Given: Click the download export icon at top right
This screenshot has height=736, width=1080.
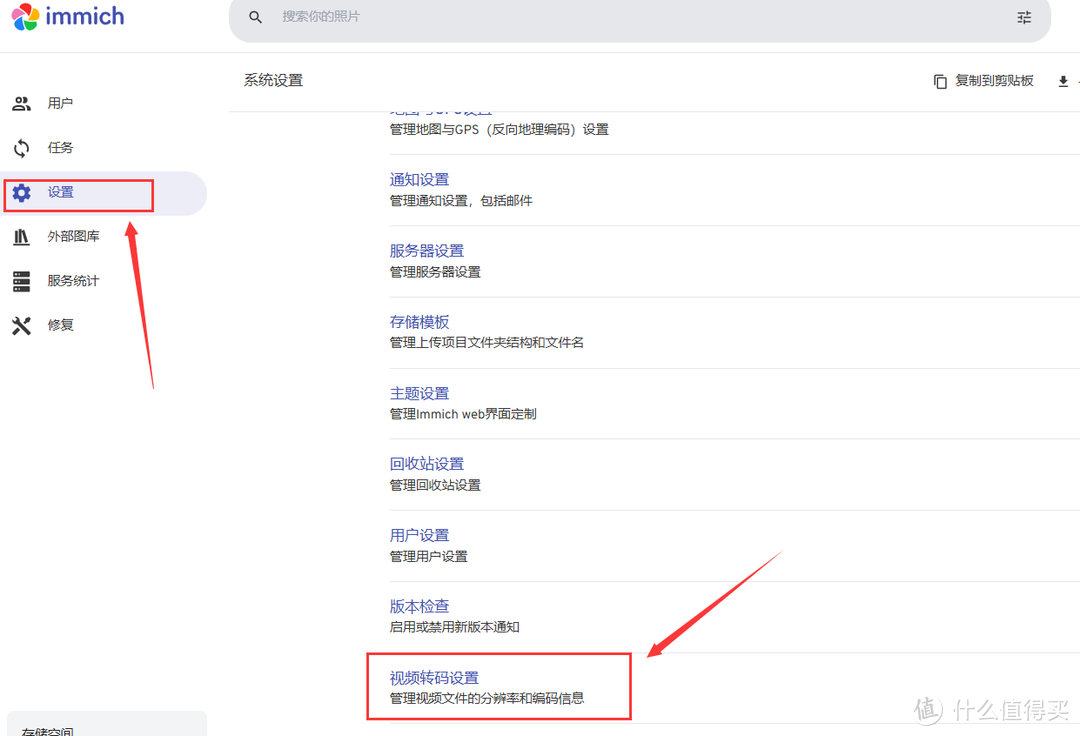Looking at the screenshot, I should pos(1063,81).
